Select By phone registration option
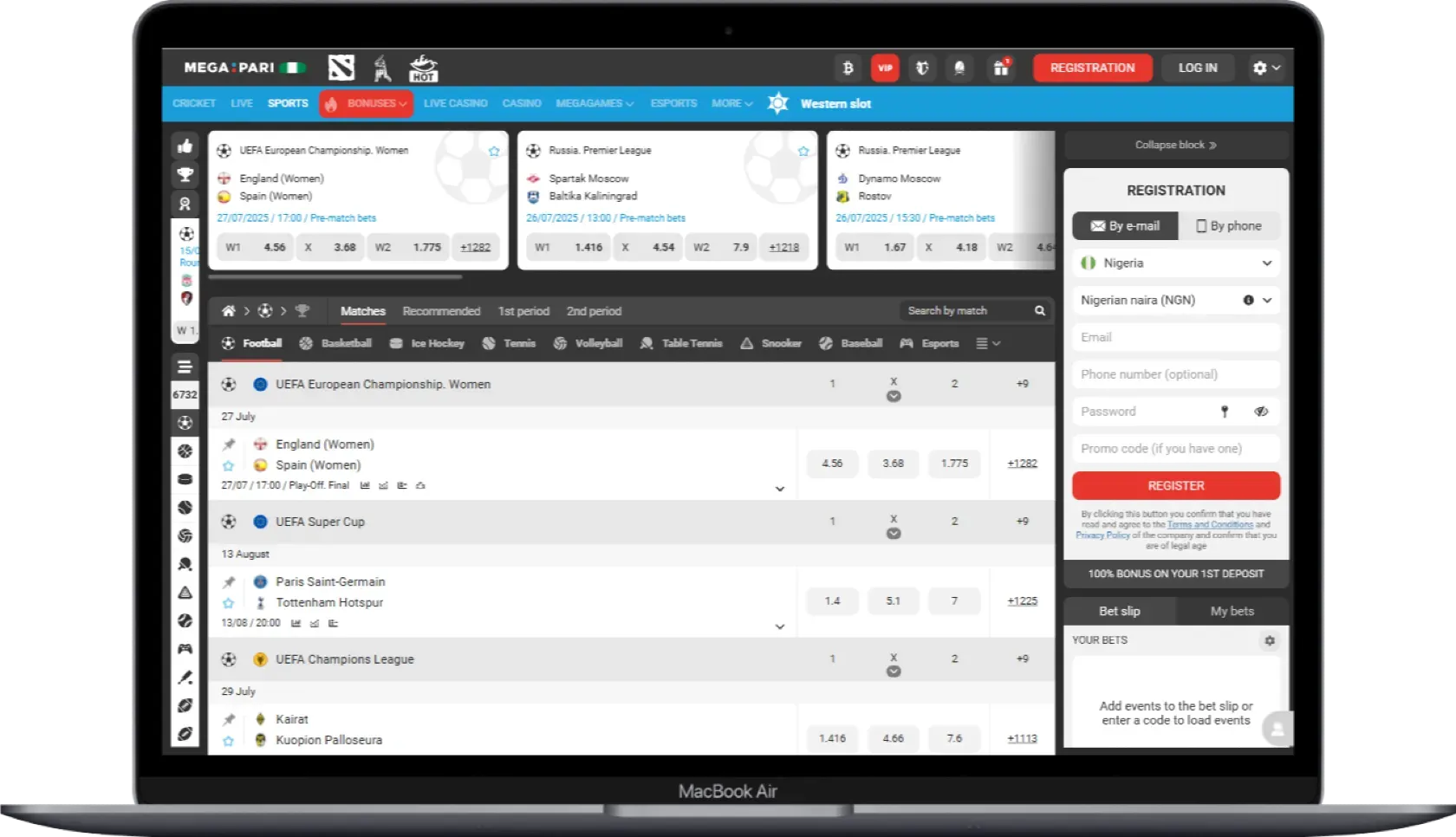1456x837 pixels. click(1229, 226)
